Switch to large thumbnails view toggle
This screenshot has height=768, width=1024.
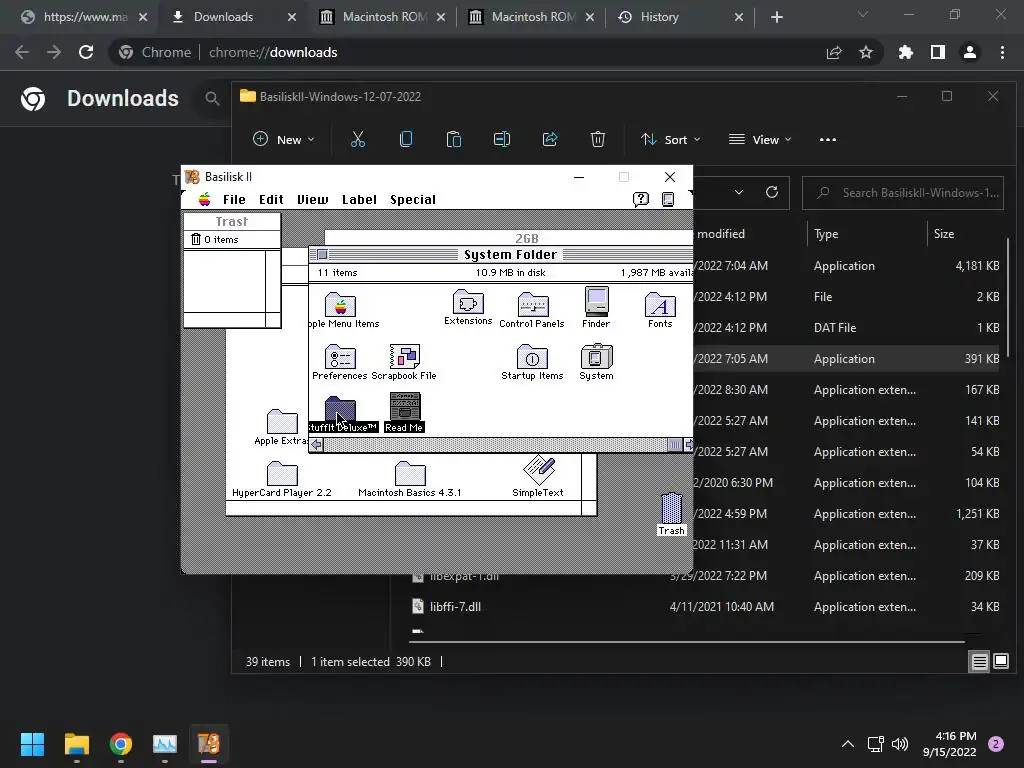(x=1000, y=661)
